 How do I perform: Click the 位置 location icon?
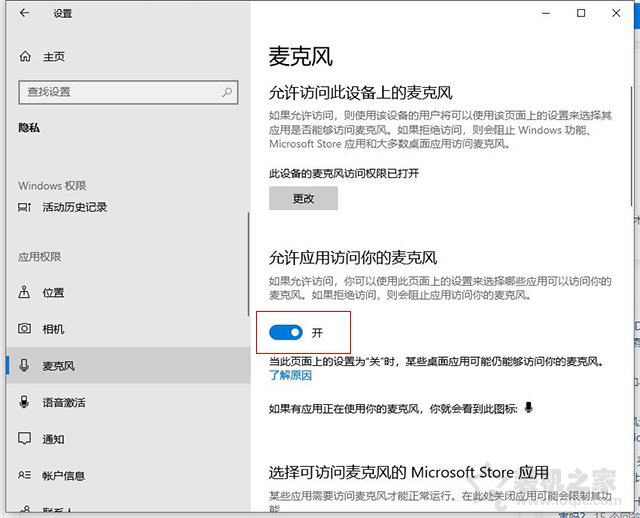pos(24,292)
